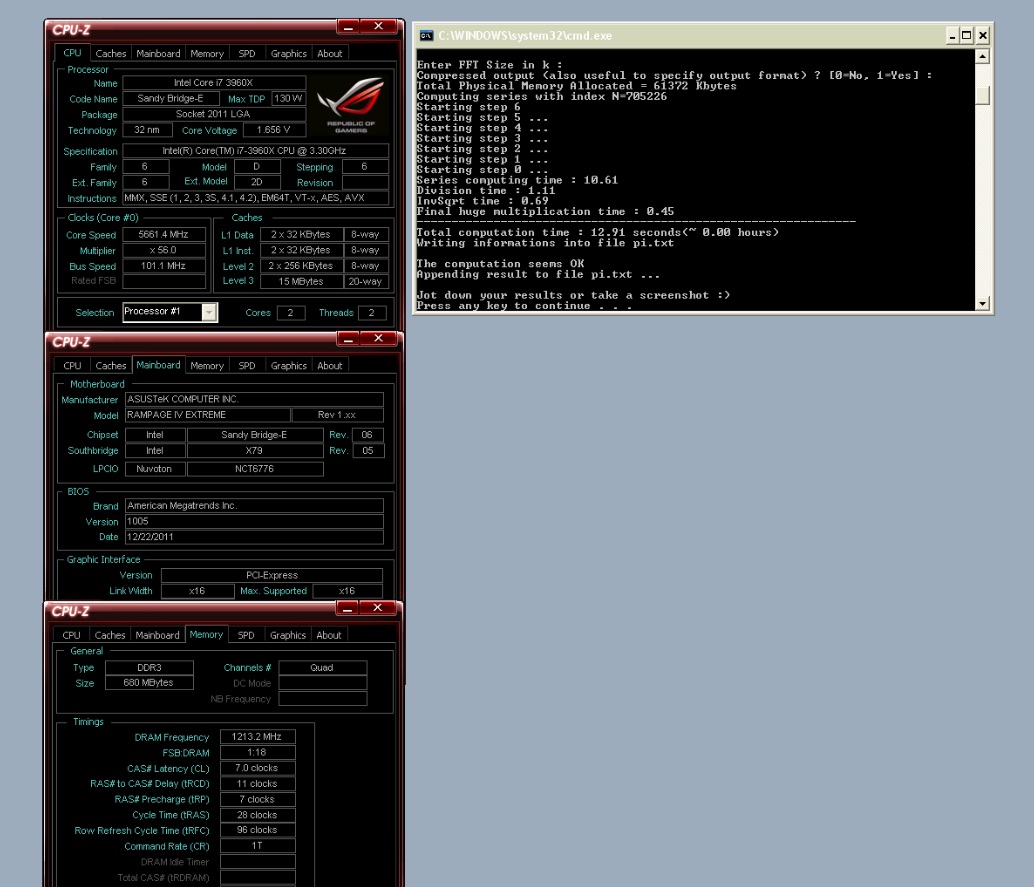Click the command rate value "1T"
This screenshot has height=887, width=1034.
point(257,846)
